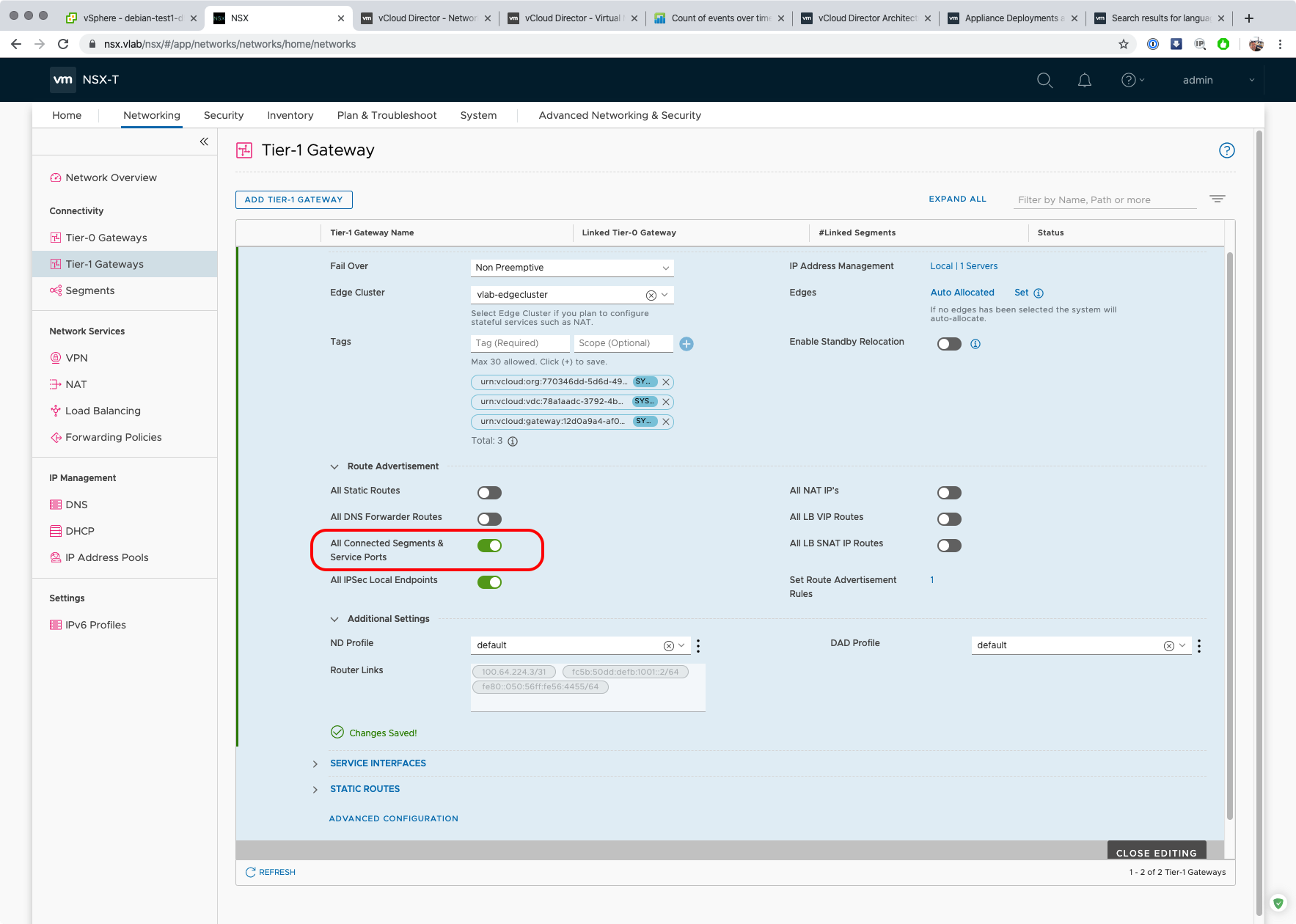Clear the vlab-edgecluster selection
Image resolution: width=1296 pixels, height=924 pixels.
[x=651, y=295]
